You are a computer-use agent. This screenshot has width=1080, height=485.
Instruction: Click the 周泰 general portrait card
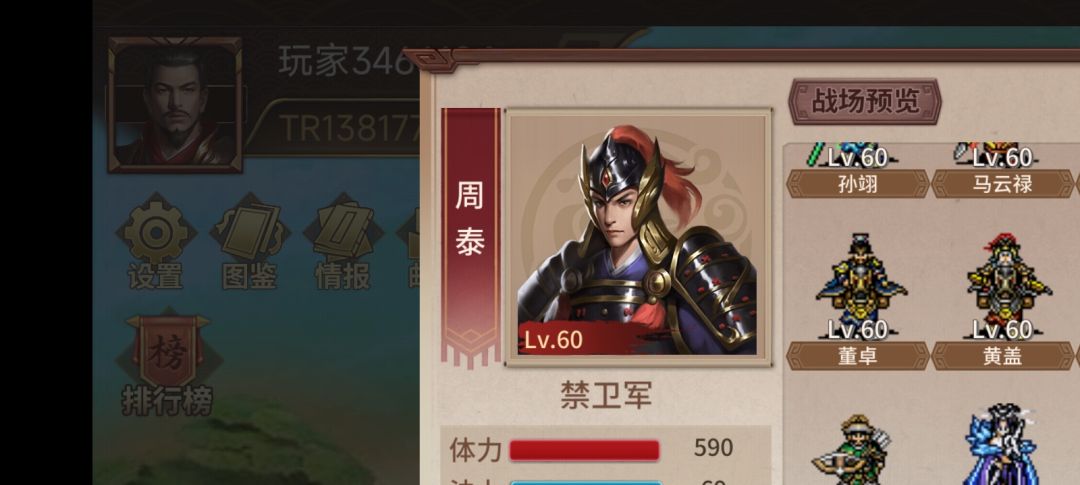[638, 236]
